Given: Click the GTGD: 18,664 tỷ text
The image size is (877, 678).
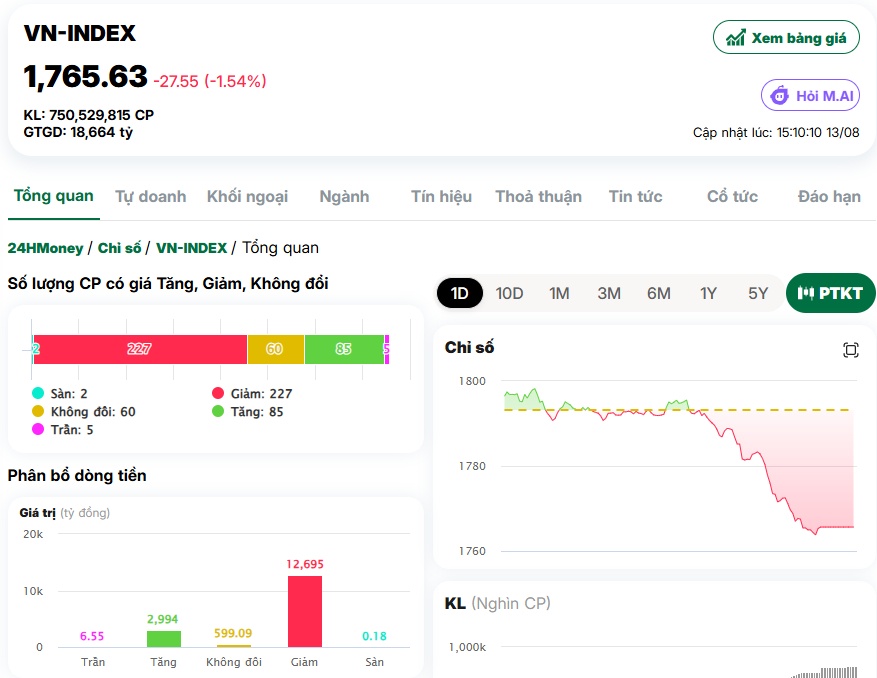Looking at the screenshot, I should (78, 132).
